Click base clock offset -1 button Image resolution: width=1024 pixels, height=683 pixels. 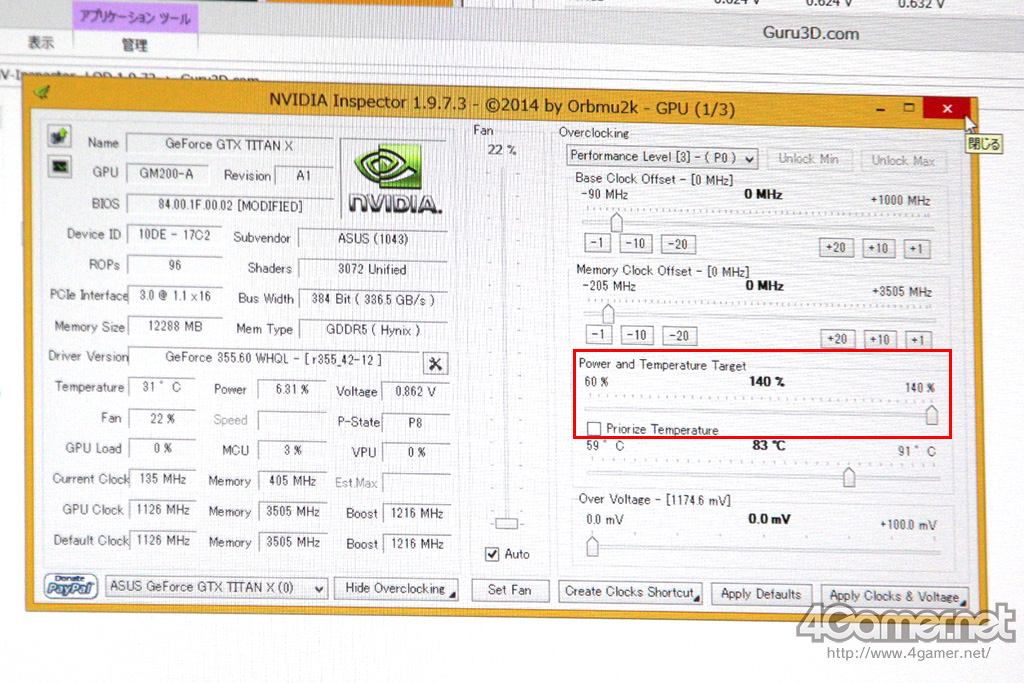597,243
